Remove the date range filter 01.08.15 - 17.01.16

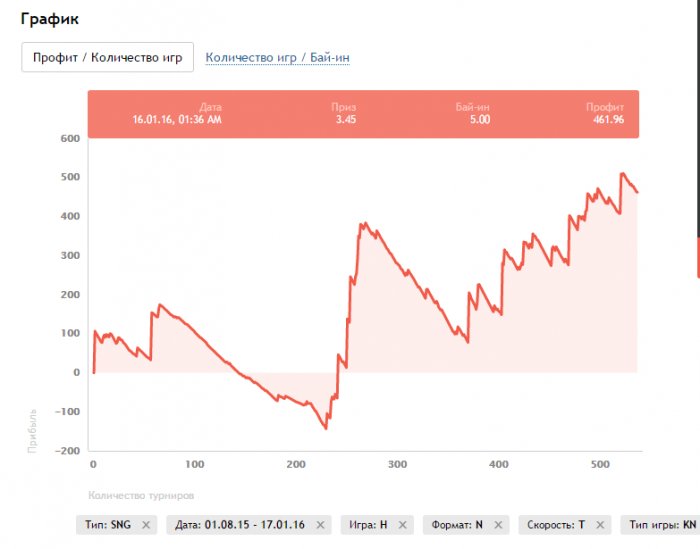pos(320,525)
